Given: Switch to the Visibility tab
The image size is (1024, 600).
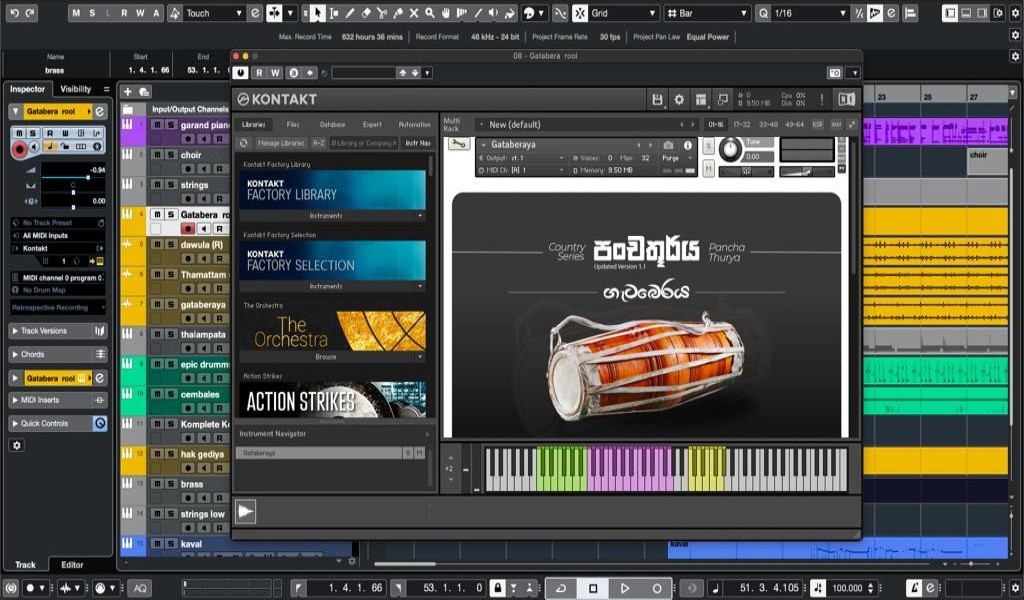Looking at the screenshot, I should 75,89.
